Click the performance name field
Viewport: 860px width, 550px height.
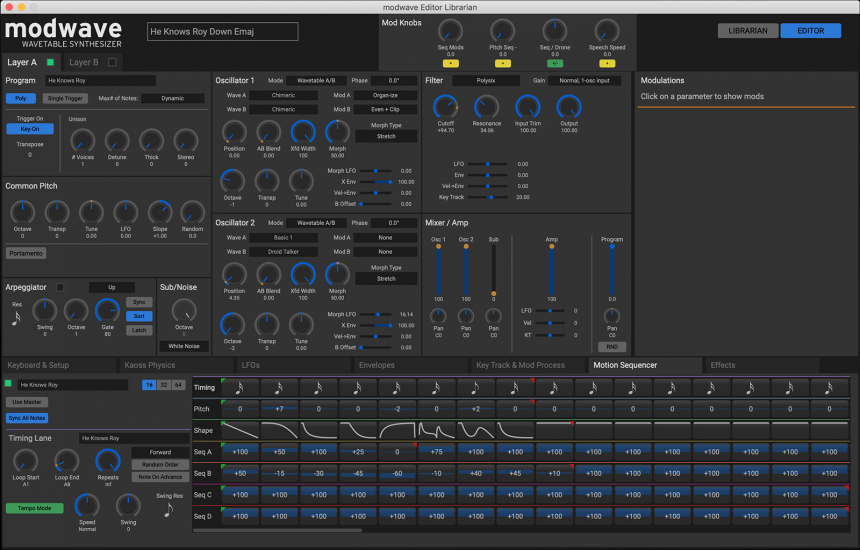click(223, 32)
